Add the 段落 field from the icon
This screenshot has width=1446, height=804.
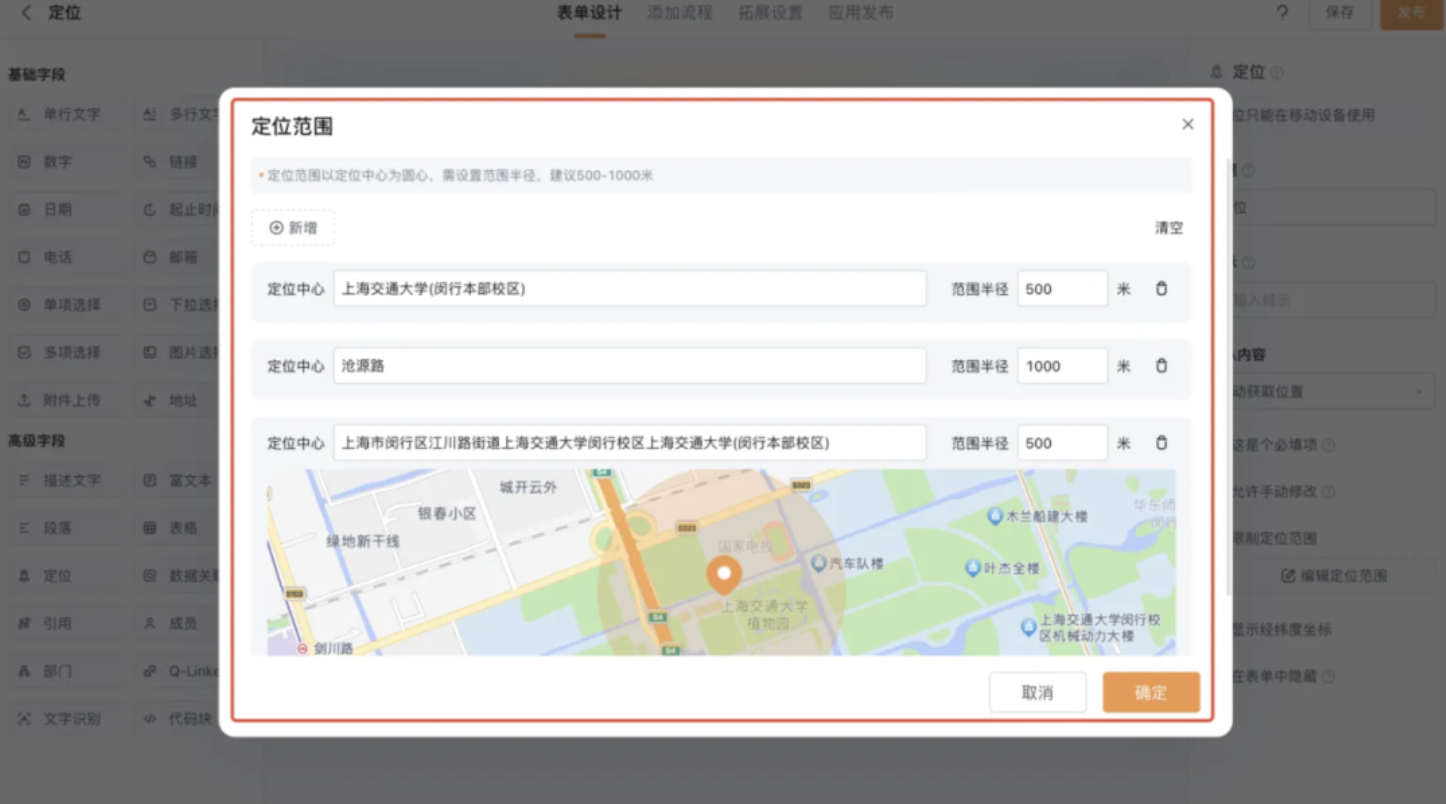24,528
